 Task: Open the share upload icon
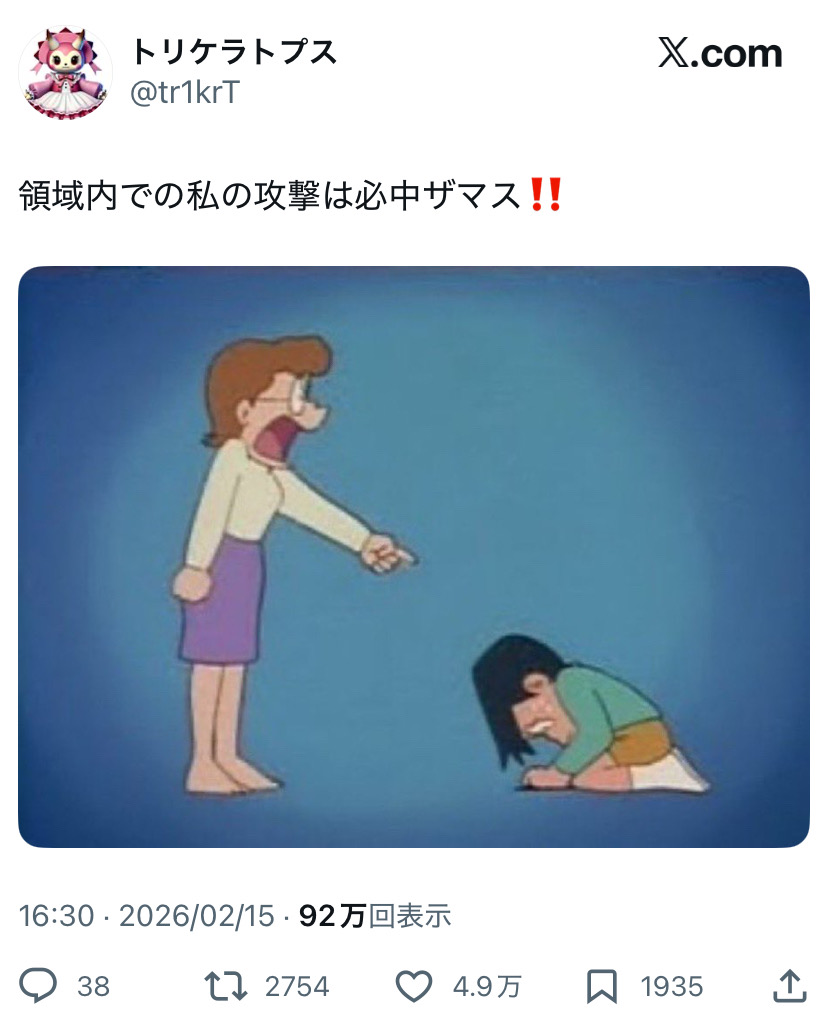[789, 985]
